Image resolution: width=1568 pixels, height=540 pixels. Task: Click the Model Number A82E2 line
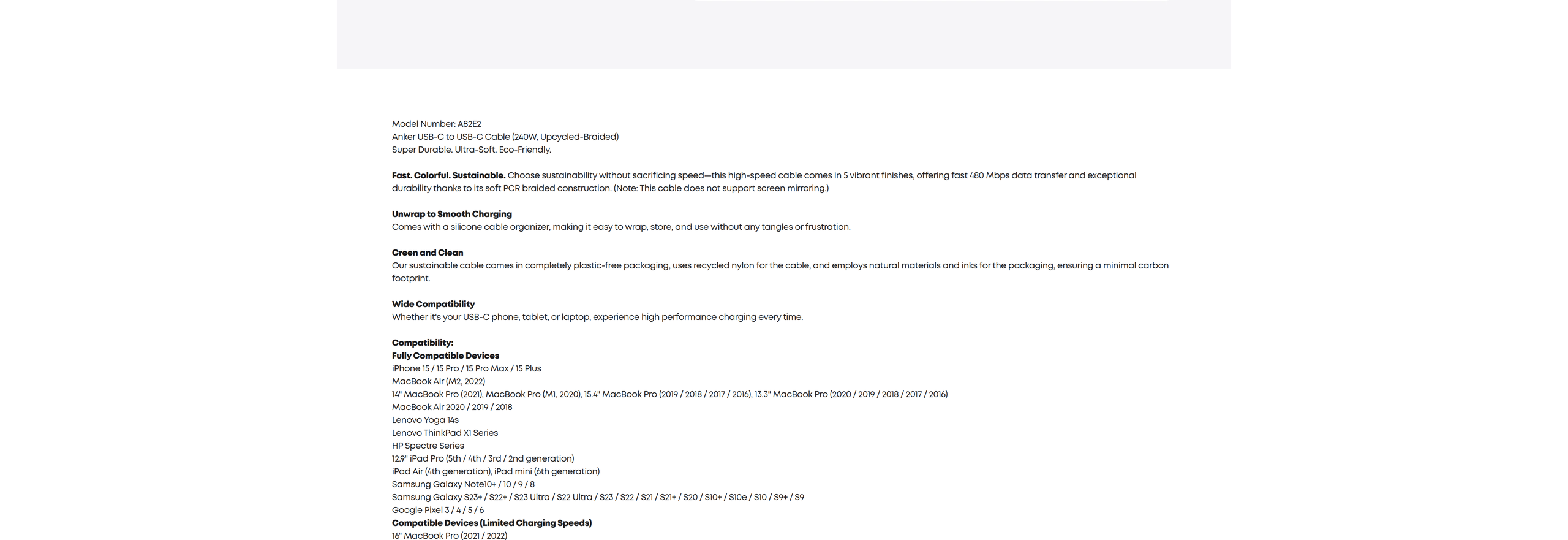pos(436,124)
